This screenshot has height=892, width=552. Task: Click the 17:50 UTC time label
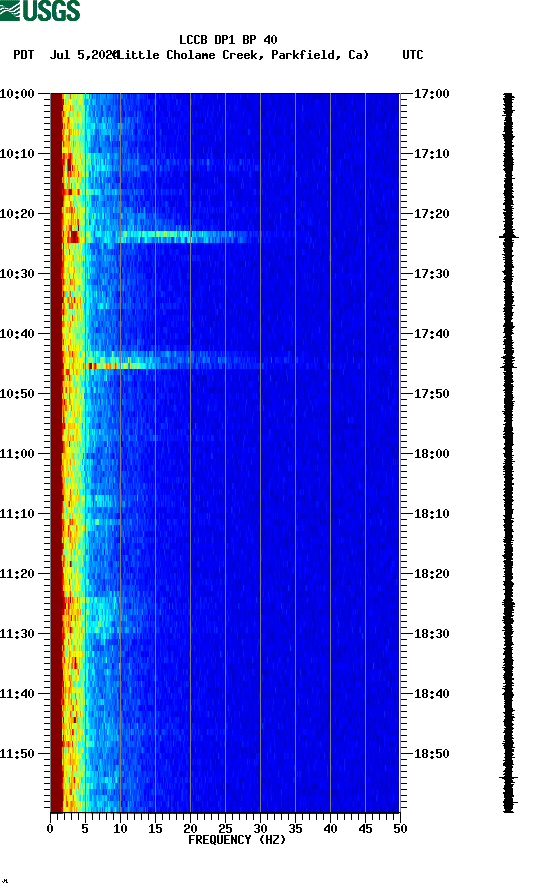431,394
